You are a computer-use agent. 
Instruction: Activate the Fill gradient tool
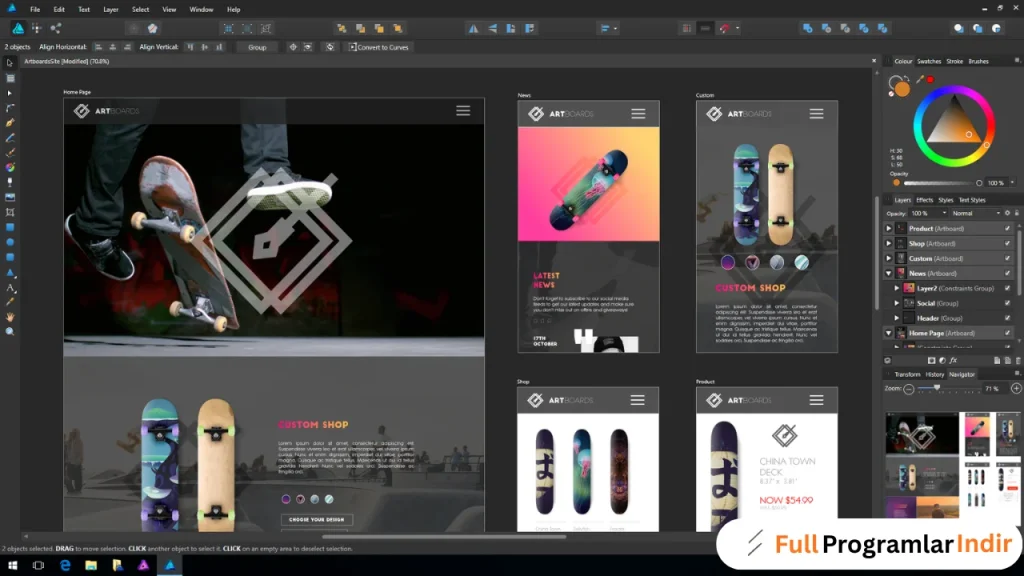[x=10, y=168]
